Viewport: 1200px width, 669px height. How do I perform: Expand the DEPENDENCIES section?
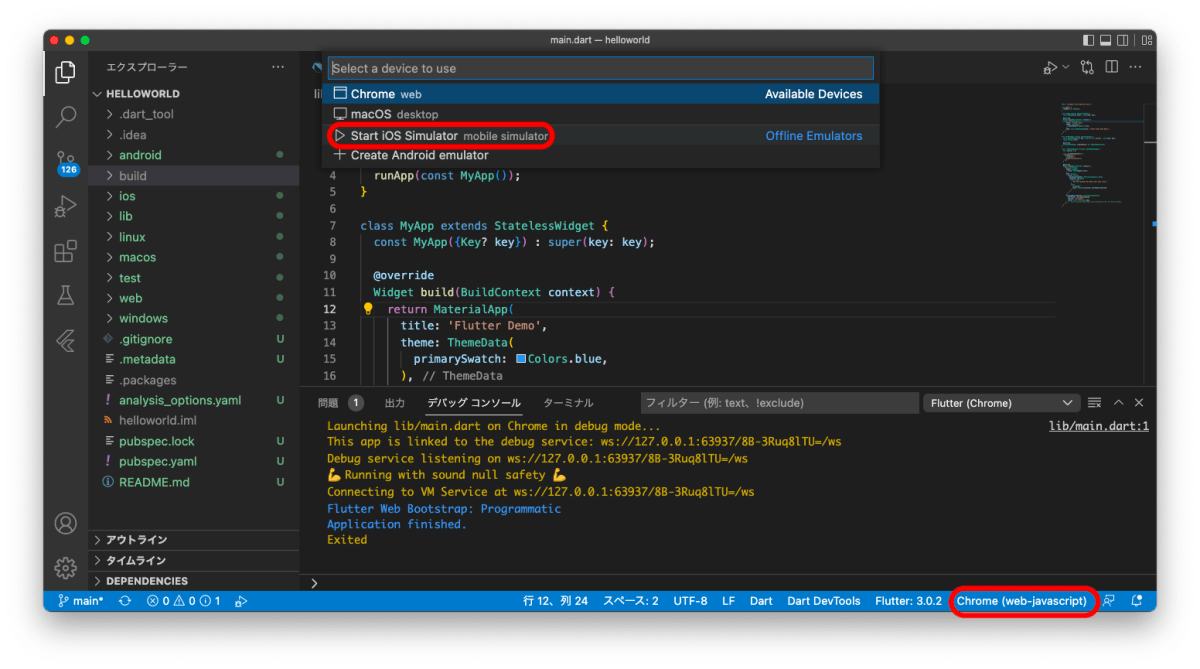(194, 581)
